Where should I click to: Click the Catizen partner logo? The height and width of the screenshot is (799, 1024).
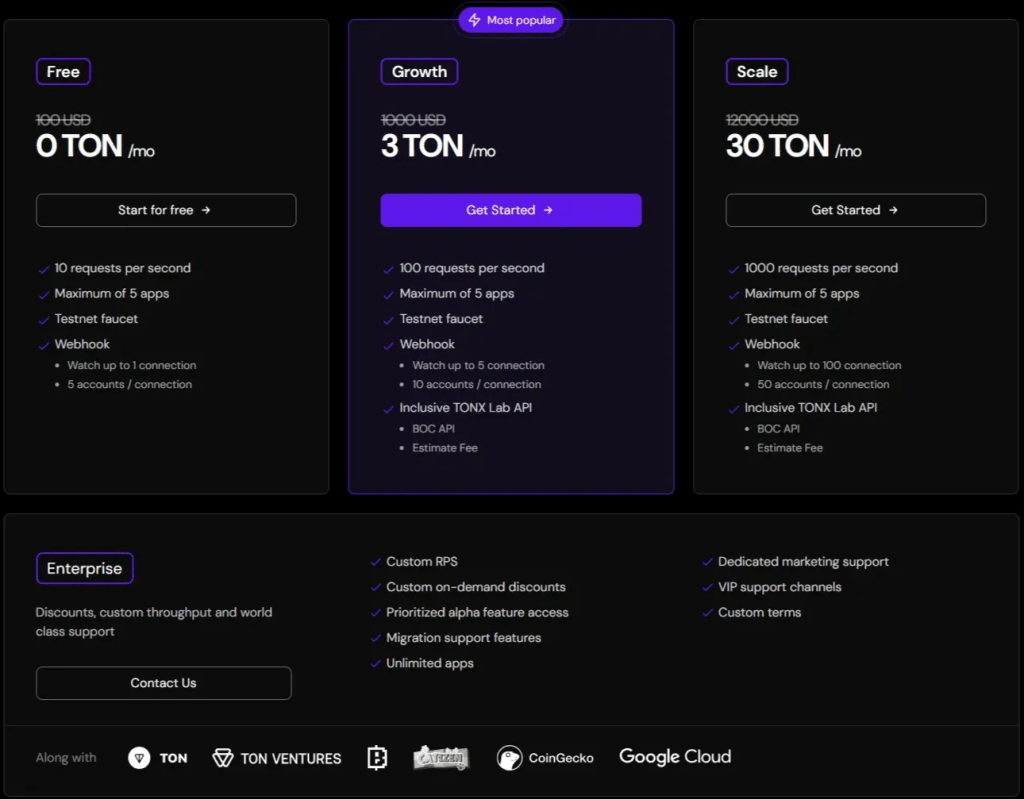[x=441, y=758]
